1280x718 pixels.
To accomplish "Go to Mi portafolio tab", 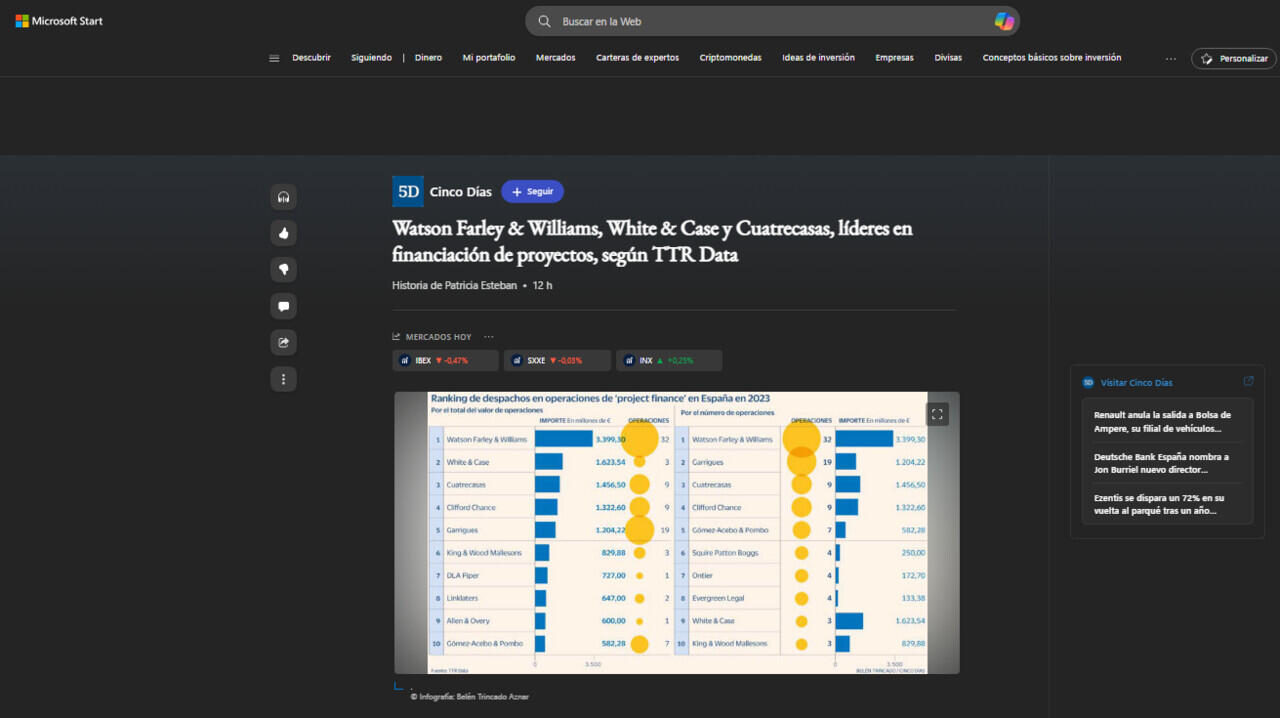I will point(489,58).
